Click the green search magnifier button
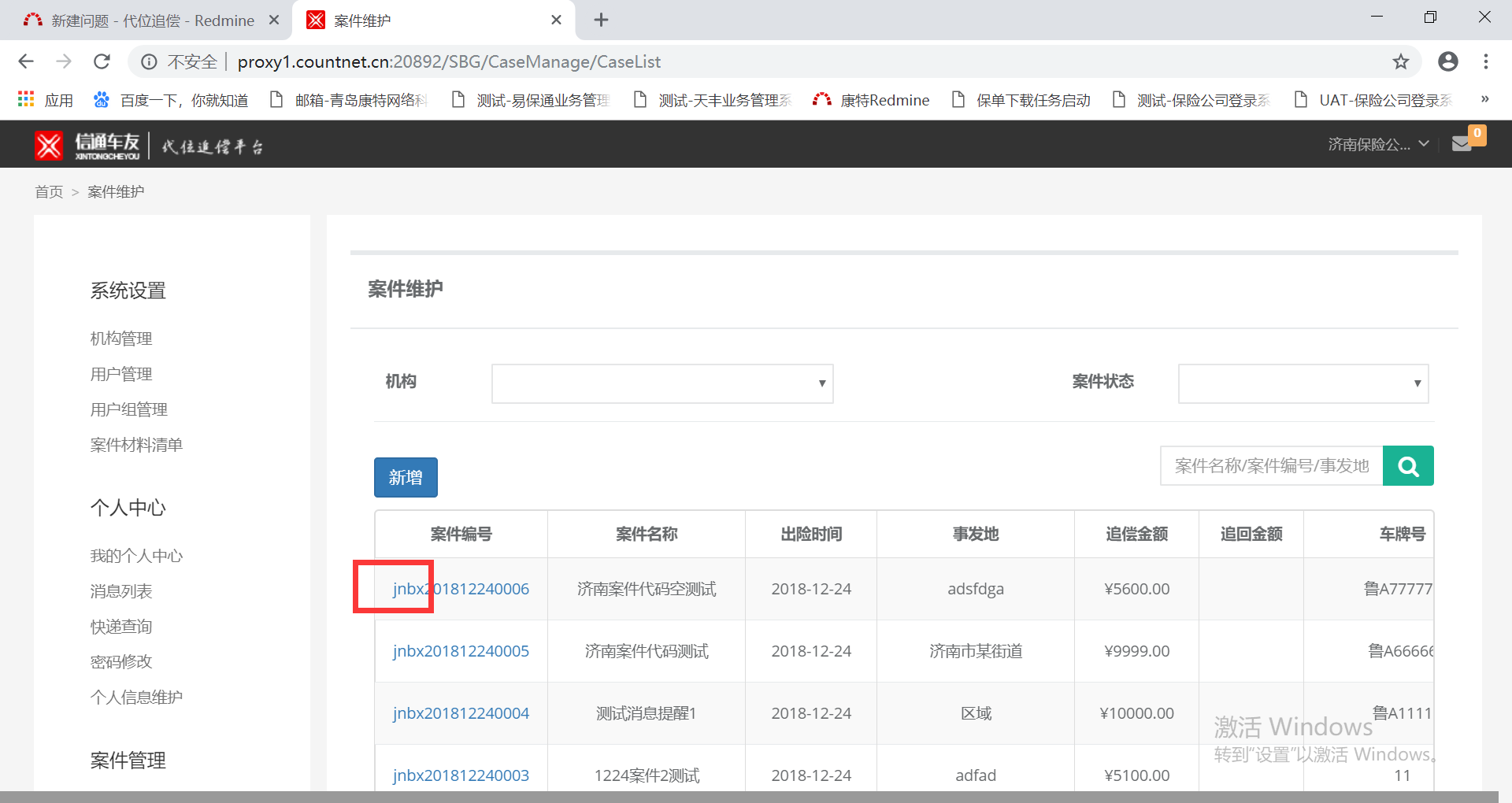 (x=1408, y=466)
